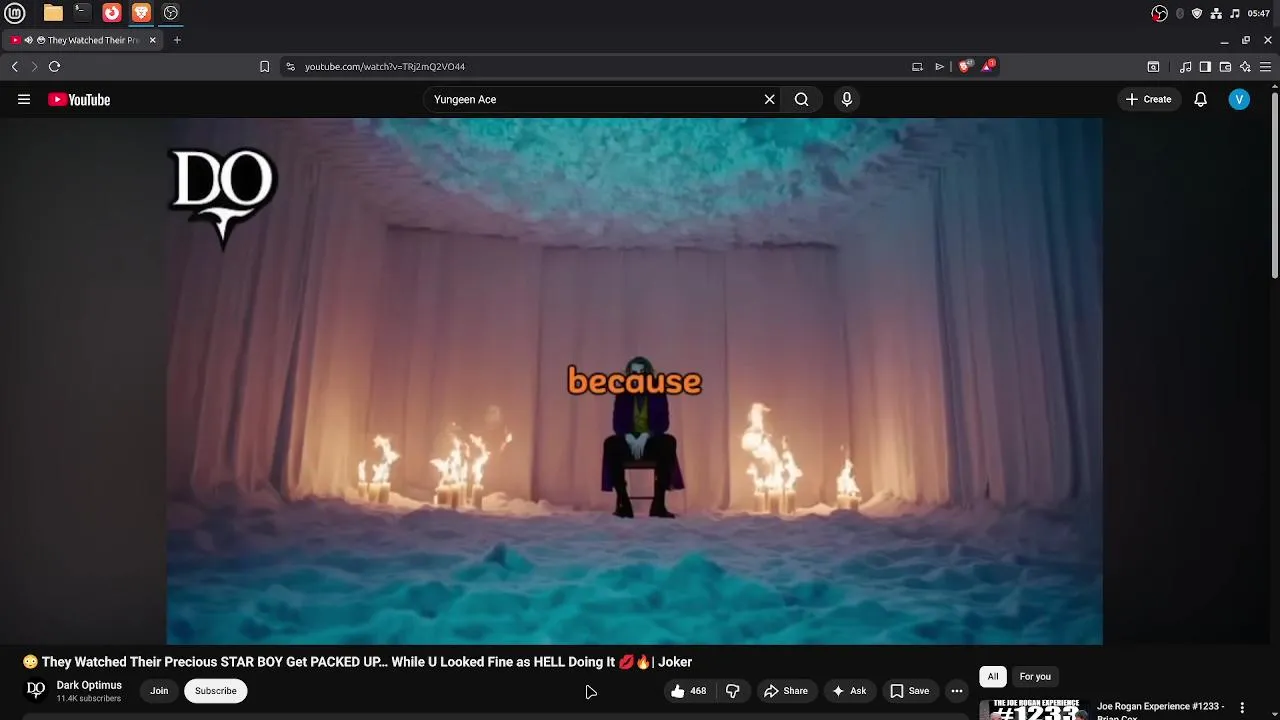Like the video with 468 likes
Screen dimensions: 1280x720
[688, 691]
